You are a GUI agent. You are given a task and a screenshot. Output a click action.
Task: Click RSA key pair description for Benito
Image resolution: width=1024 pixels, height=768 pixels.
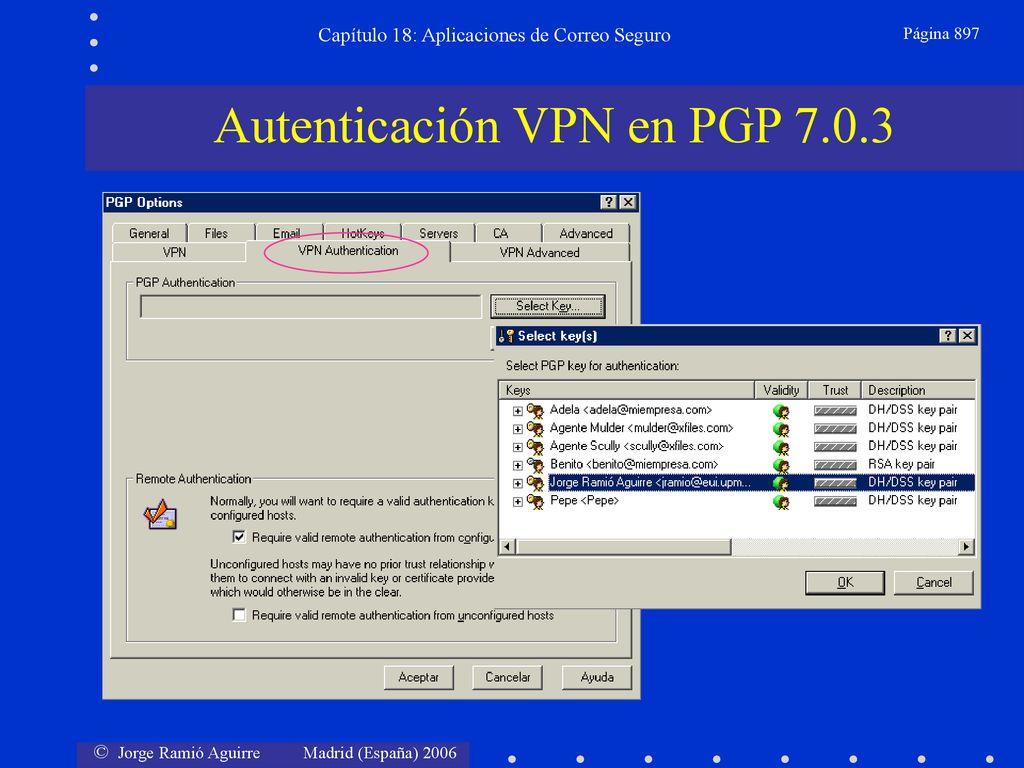click(901, 464)
